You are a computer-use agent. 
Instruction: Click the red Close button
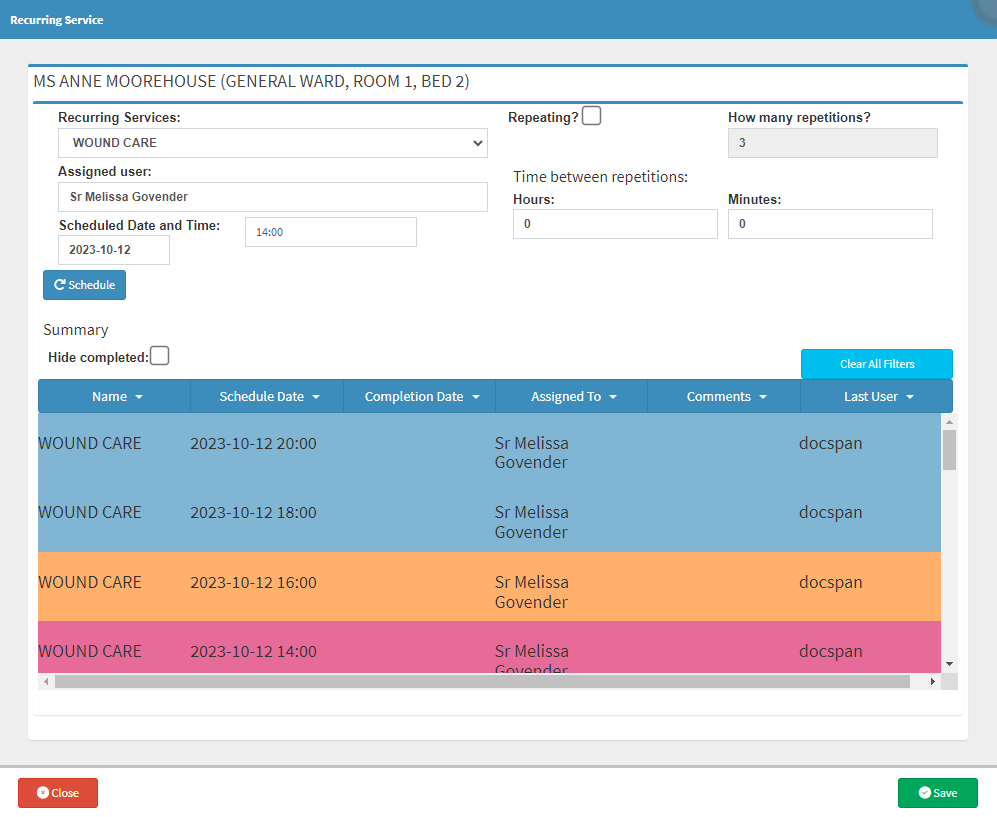[x=58, y=793]
